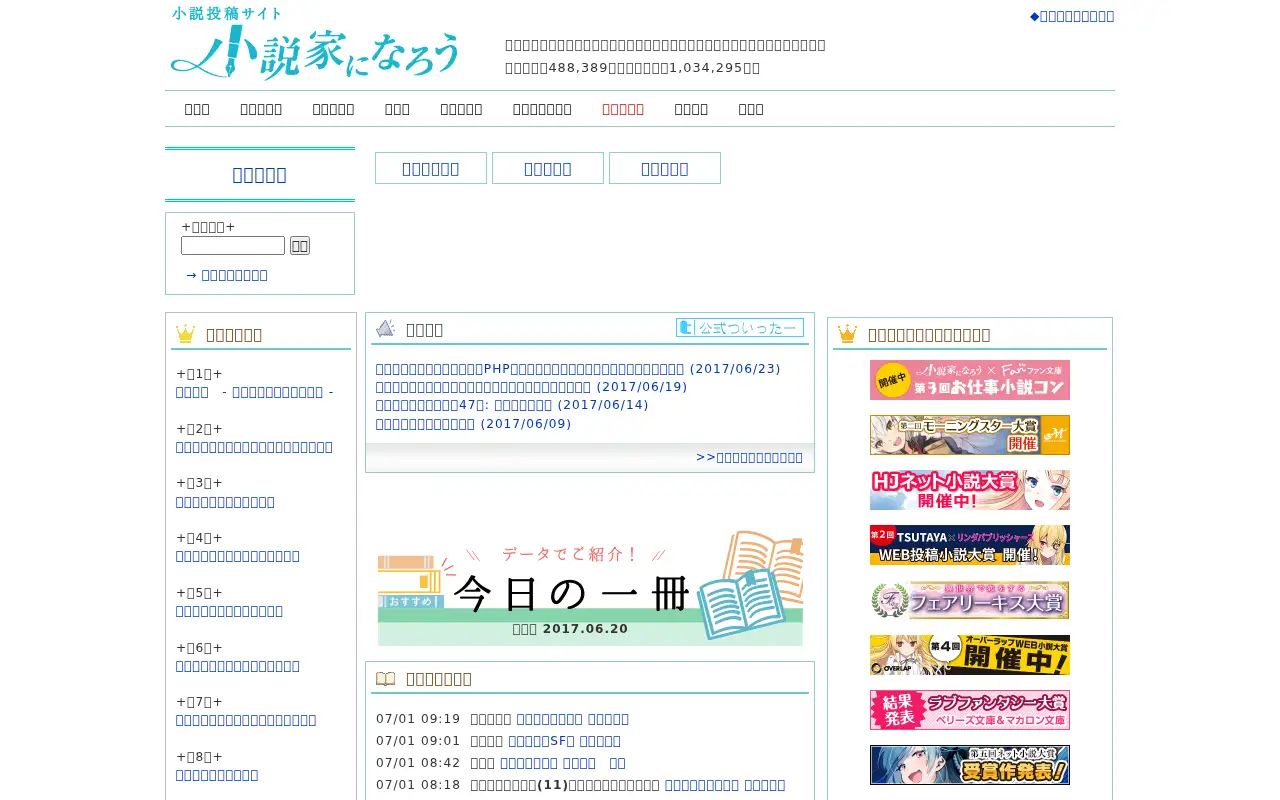Viewport: 1280px width, 800px height.
Task: Open the TSUTAYA WEB投稿小説大賞 banner
Action: pos(970,545)
